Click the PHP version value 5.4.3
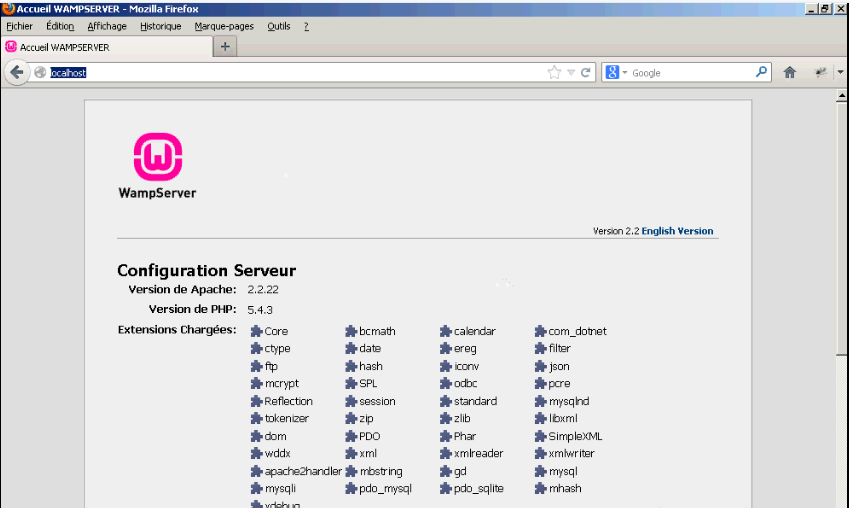The width and height of the screenshot is (849, 508). tap(260, 310)
